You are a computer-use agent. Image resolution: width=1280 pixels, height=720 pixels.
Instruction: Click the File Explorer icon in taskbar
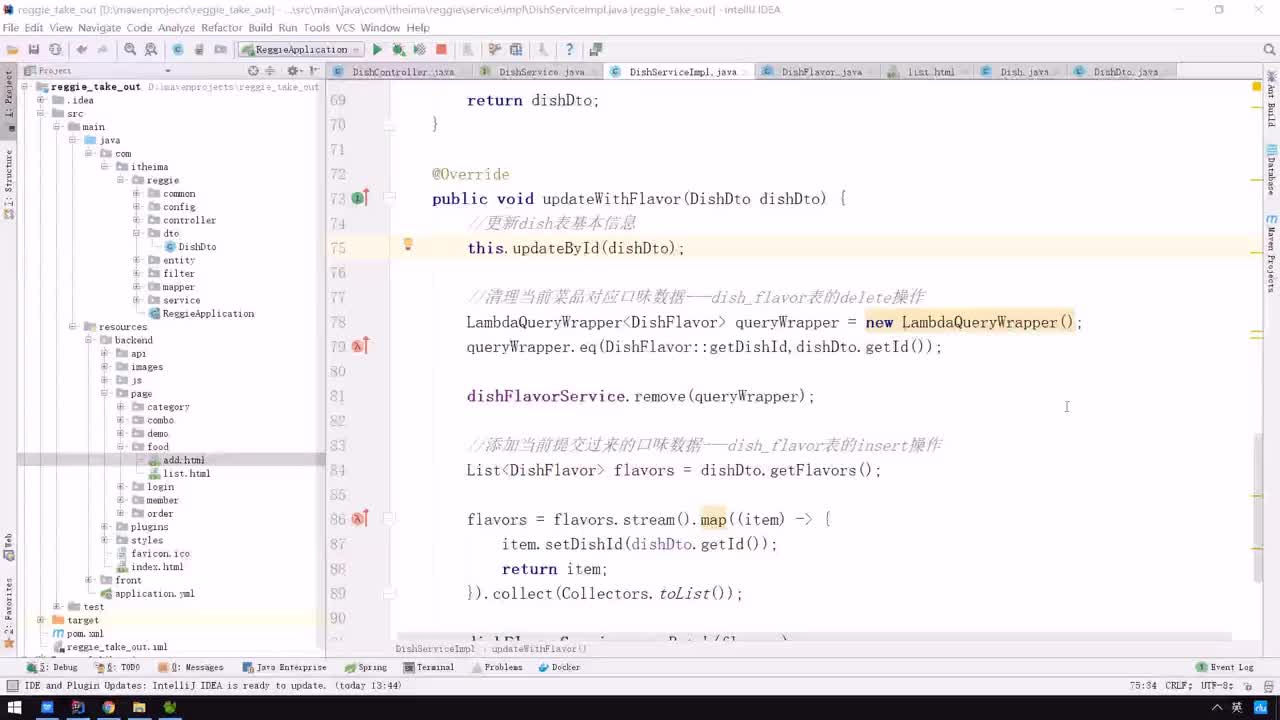point(139,707)
